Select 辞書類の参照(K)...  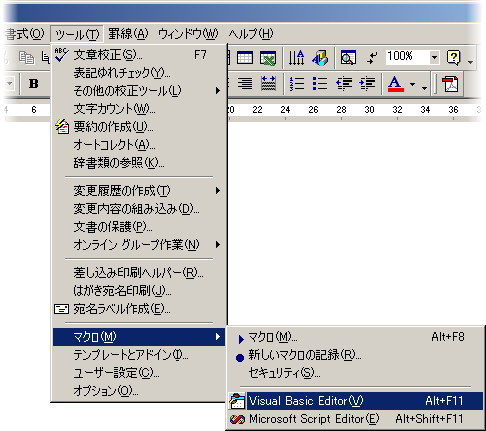tap(139, 163)
